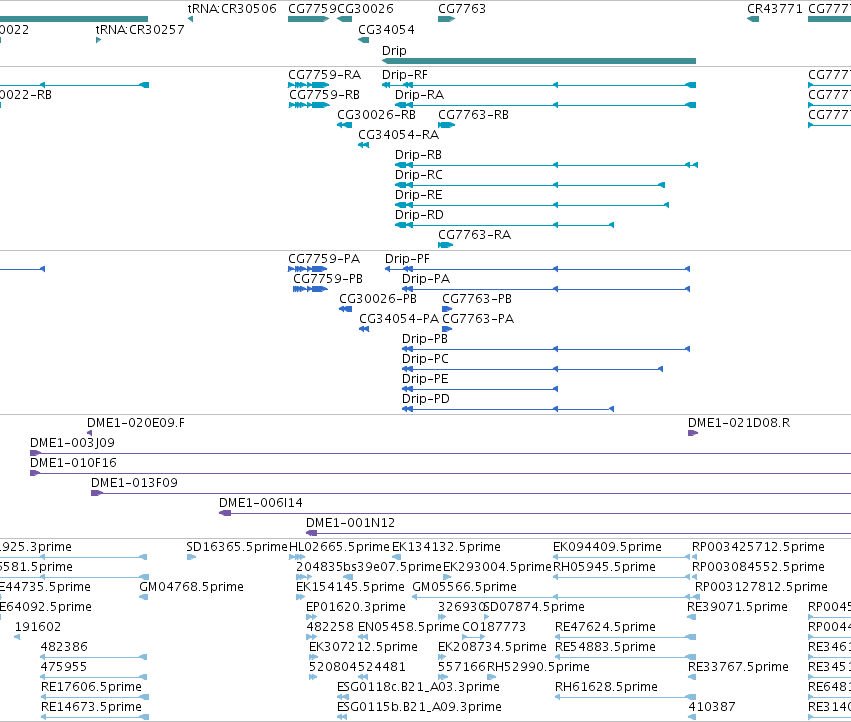Click protein CG30026-PB label
851x722 pixels.
(378, 299)
